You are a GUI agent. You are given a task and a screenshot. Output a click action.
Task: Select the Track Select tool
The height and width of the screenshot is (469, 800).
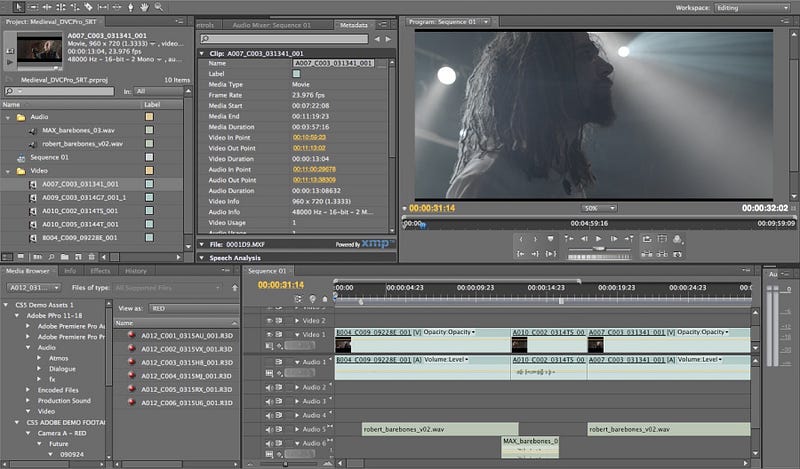tap(34, 7)
